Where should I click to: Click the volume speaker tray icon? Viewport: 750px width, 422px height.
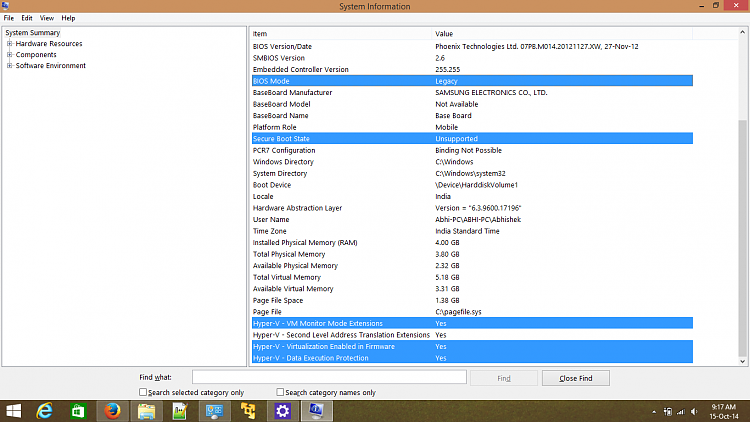point(694,411)
